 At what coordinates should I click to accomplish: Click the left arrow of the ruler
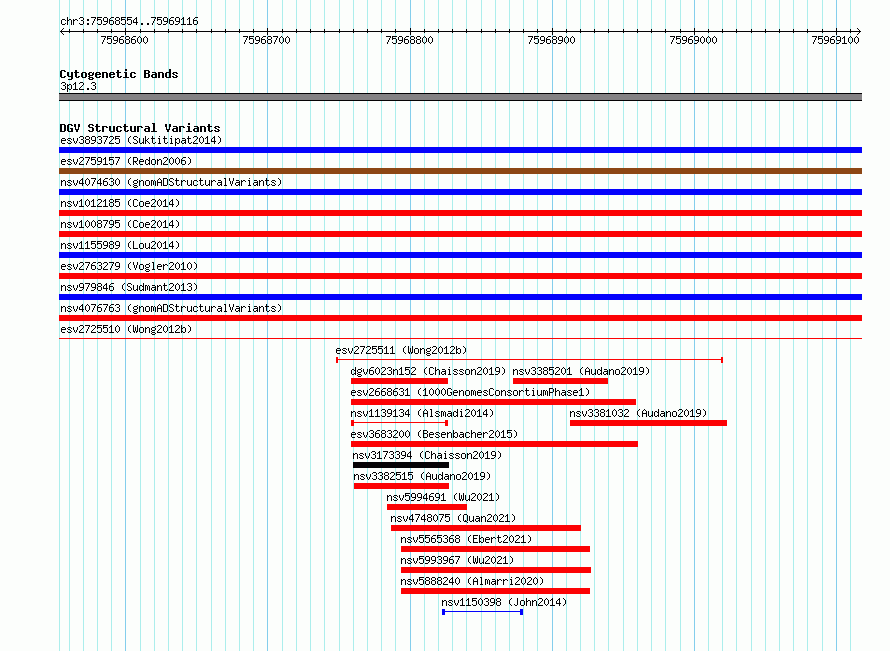62,31
